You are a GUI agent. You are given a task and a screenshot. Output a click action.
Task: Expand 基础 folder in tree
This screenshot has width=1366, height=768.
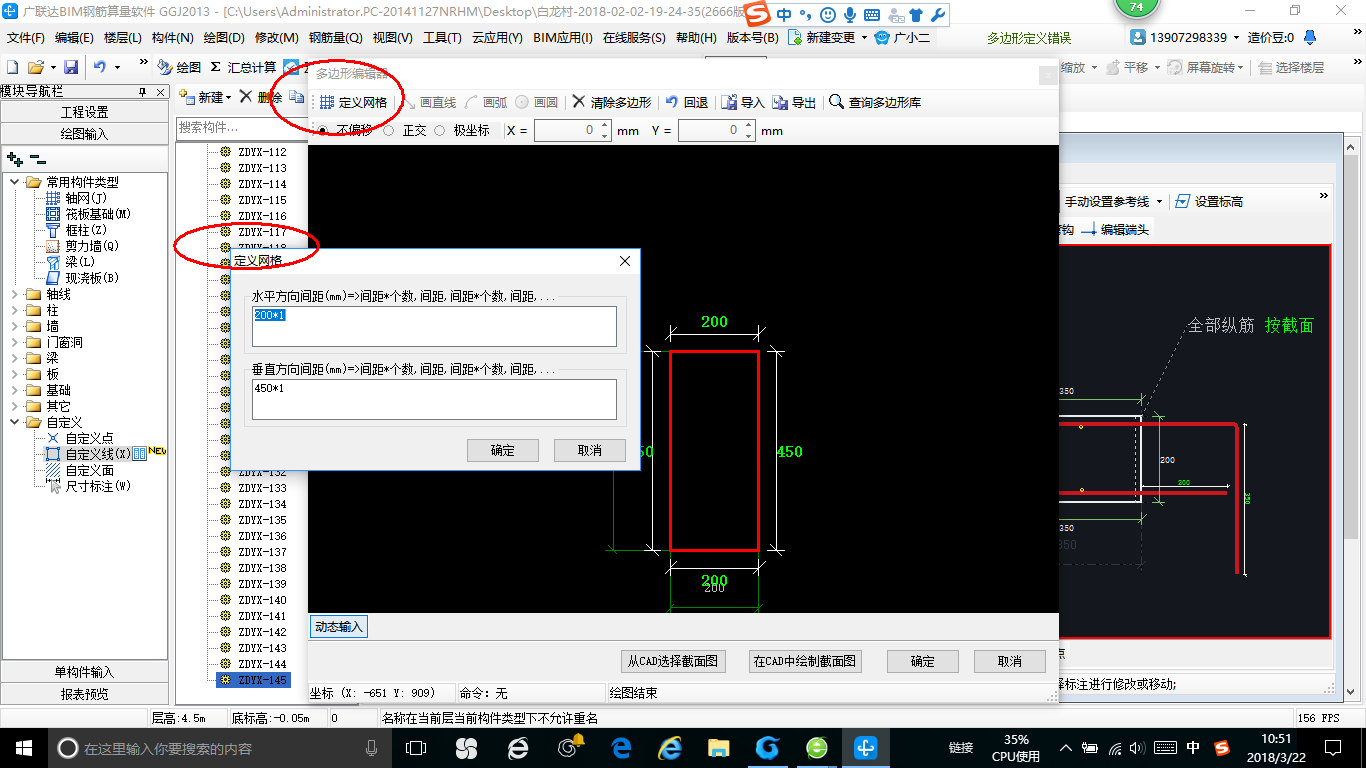click(x=15, y=390)
